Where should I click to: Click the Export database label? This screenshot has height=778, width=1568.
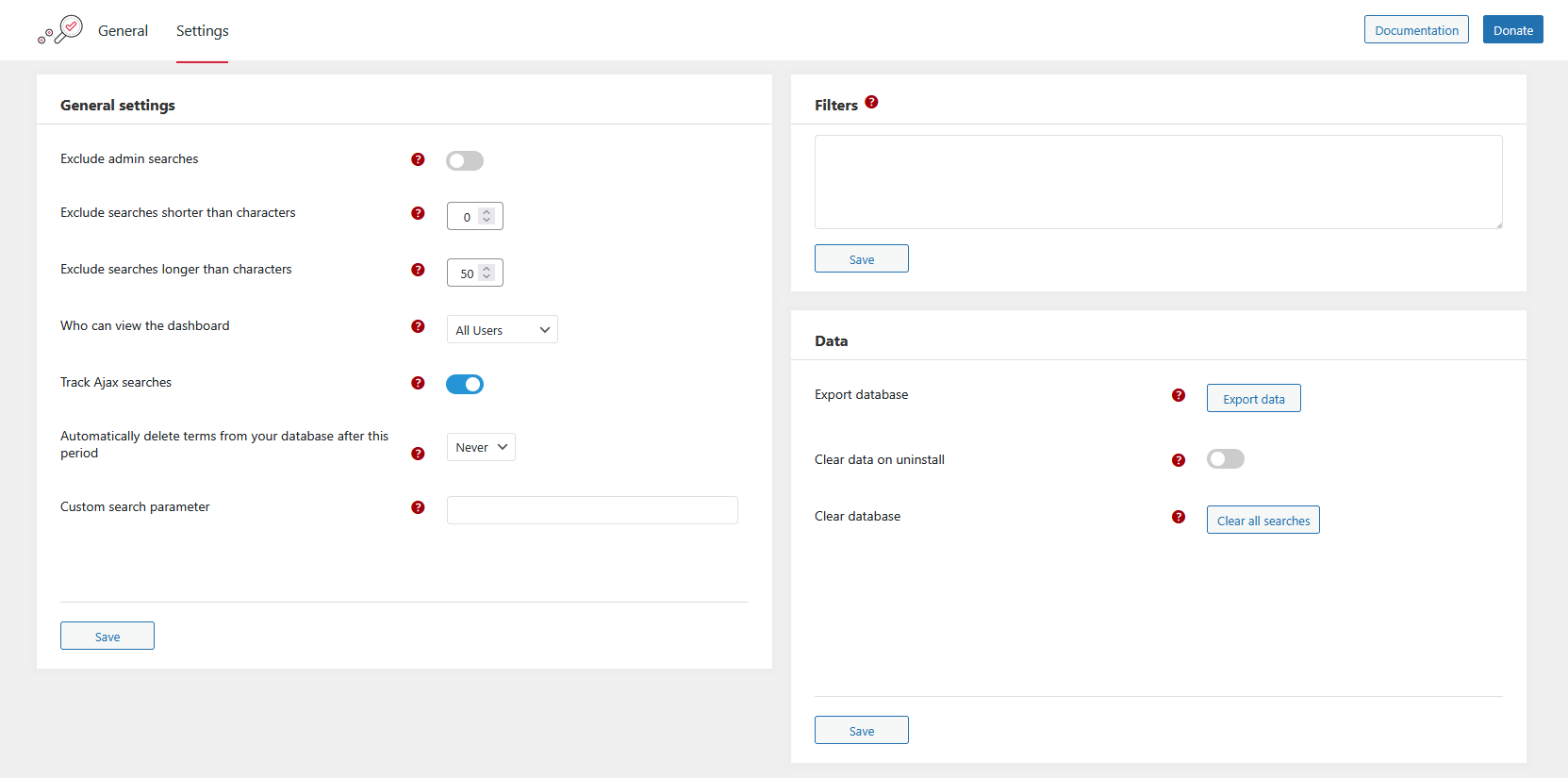pos(862,394)
